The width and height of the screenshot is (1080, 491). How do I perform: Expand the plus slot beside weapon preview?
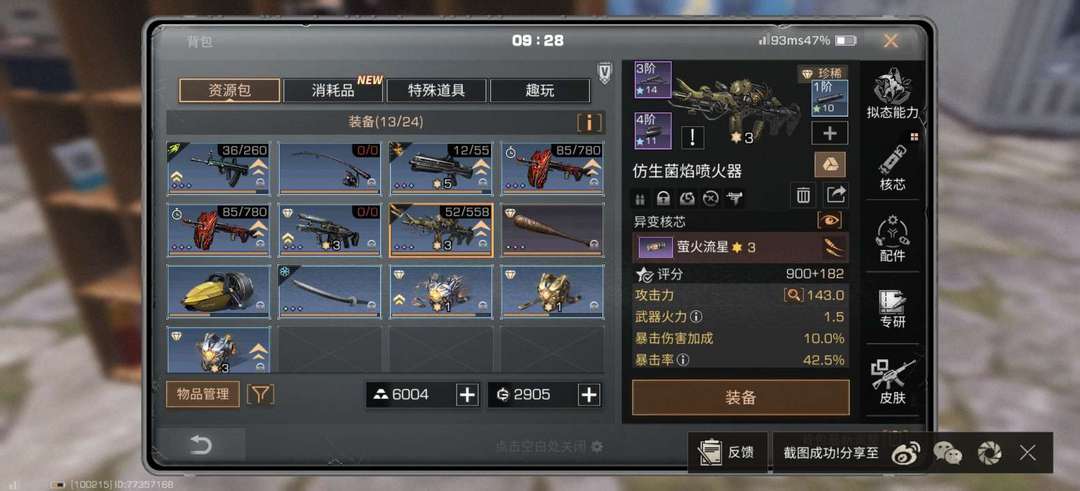[829, 132]
